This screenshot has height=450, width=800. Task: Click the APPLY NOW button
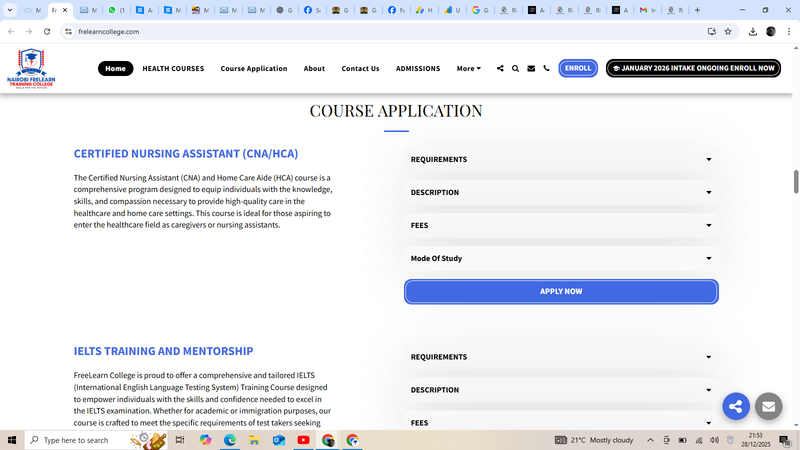[x=561, y=292]
